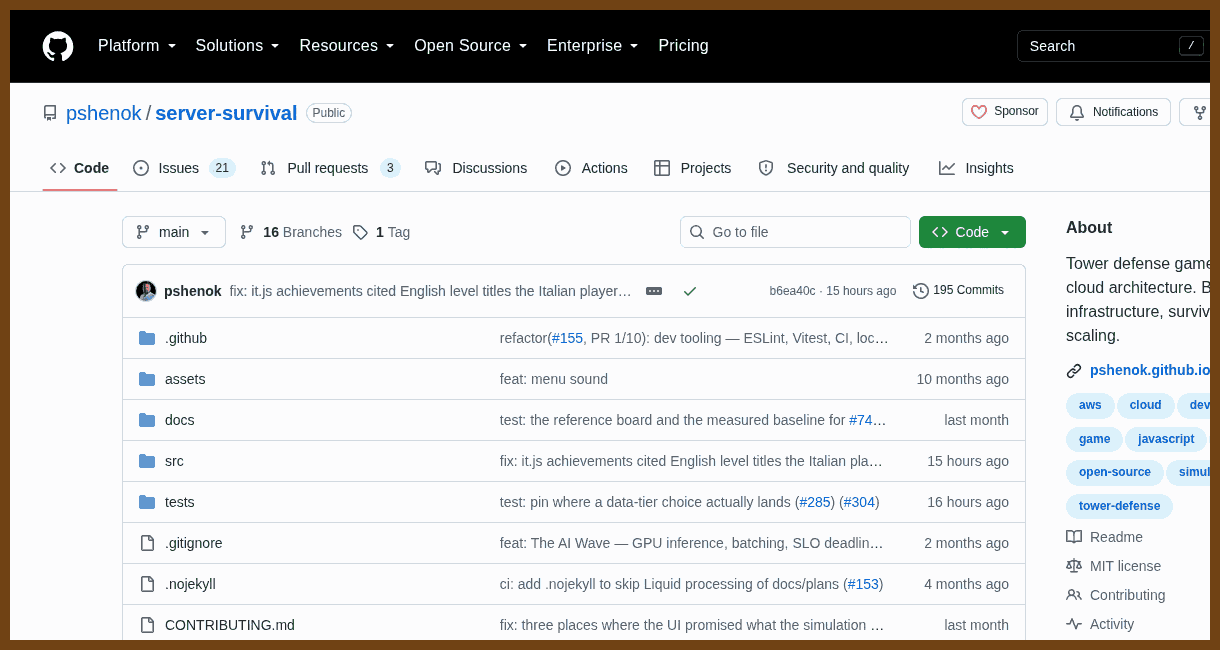
Task: Show the commit status check mark
Action: coord(690,291)
